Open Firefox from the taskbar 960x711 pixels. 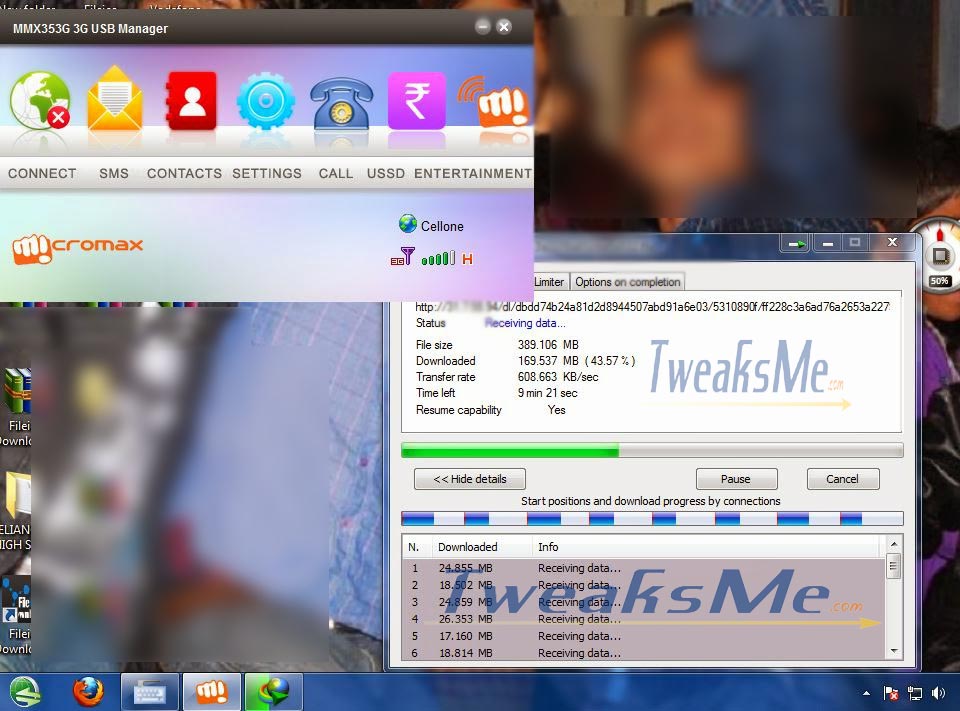pos(88,692)
